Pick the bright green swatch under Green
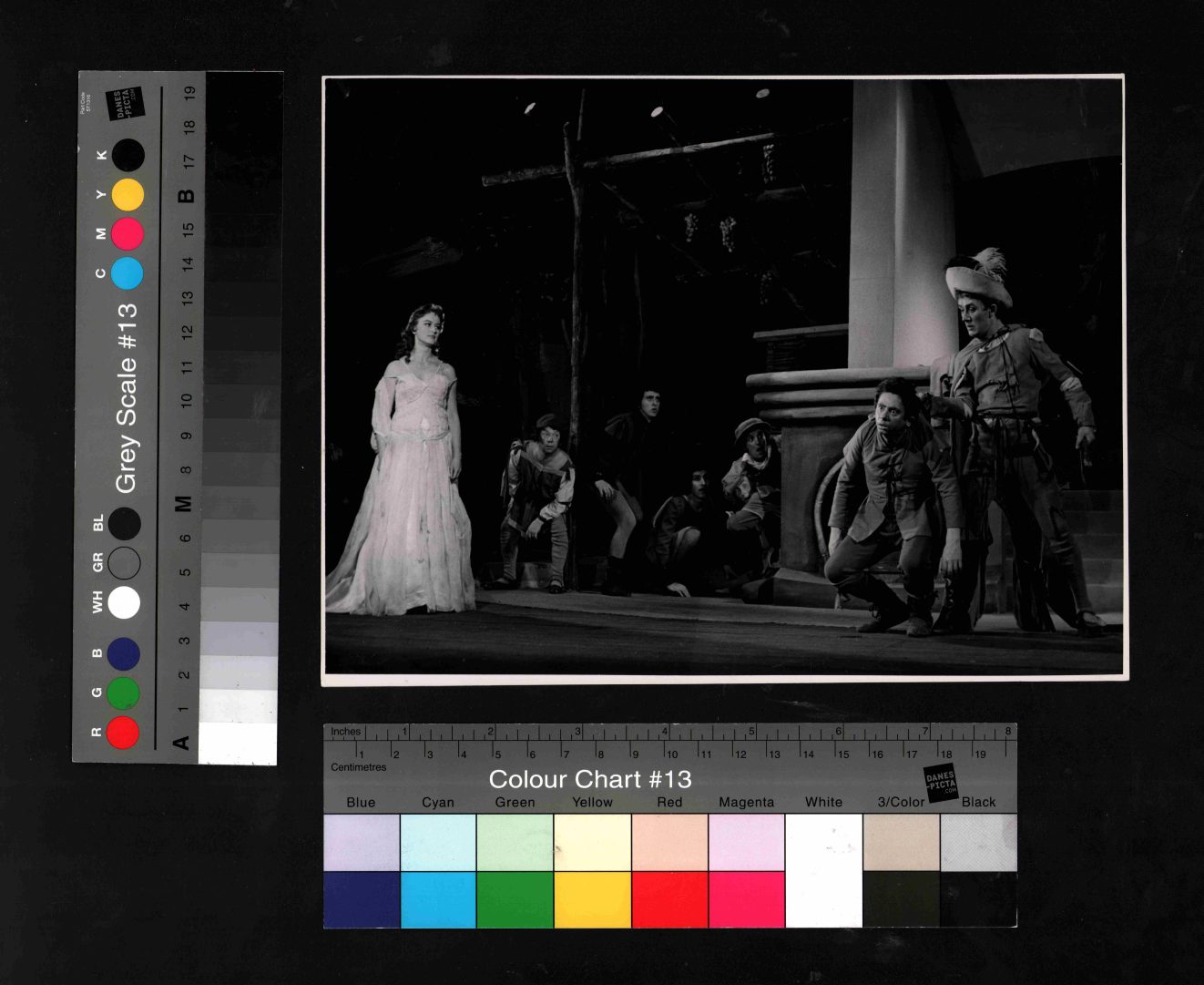1204x985 pixels. [x=515, y=899]
